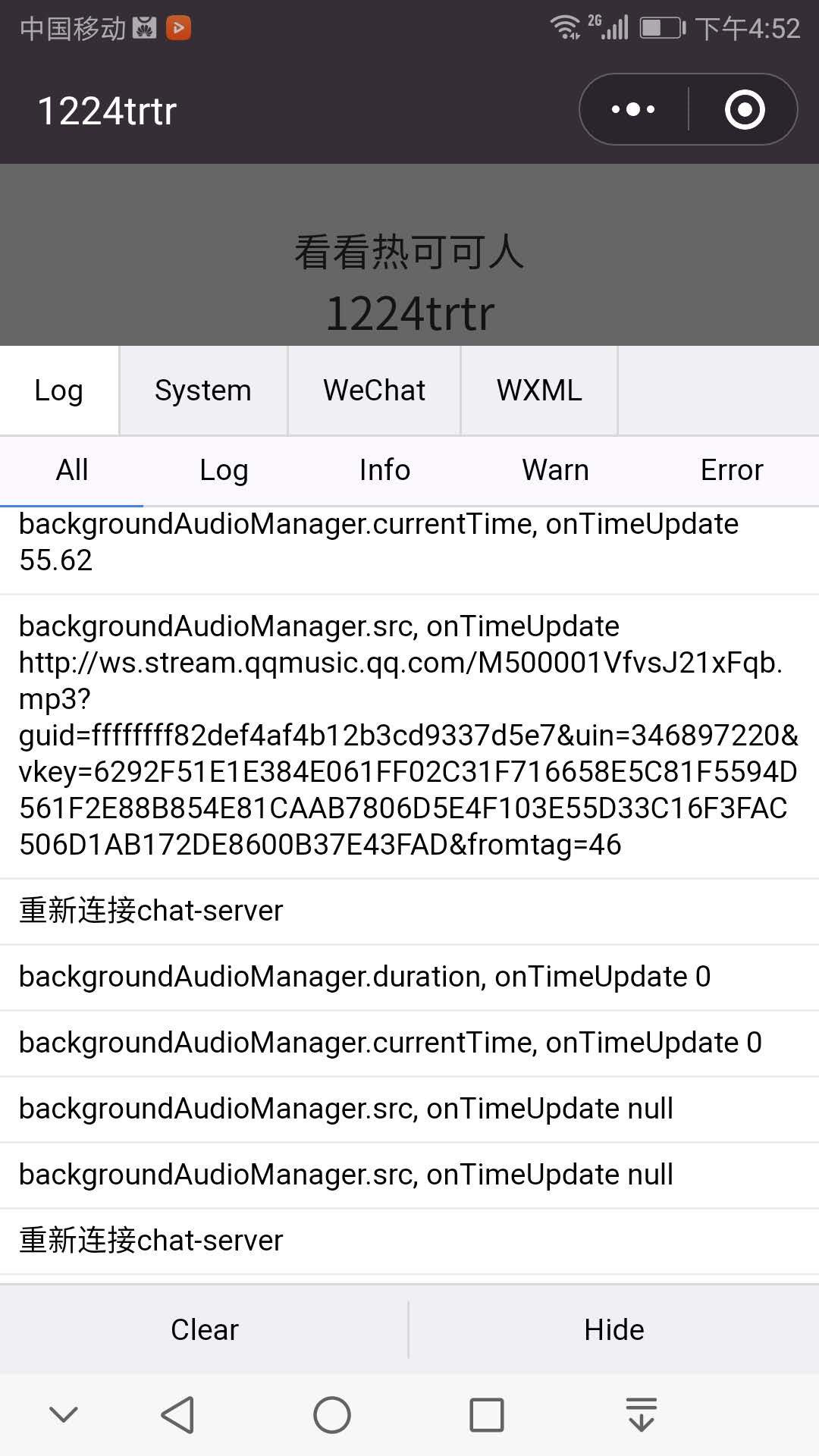819x1456 pixels.
Task: Filter logs by Warn level
Action: click(x=555, y=470)
